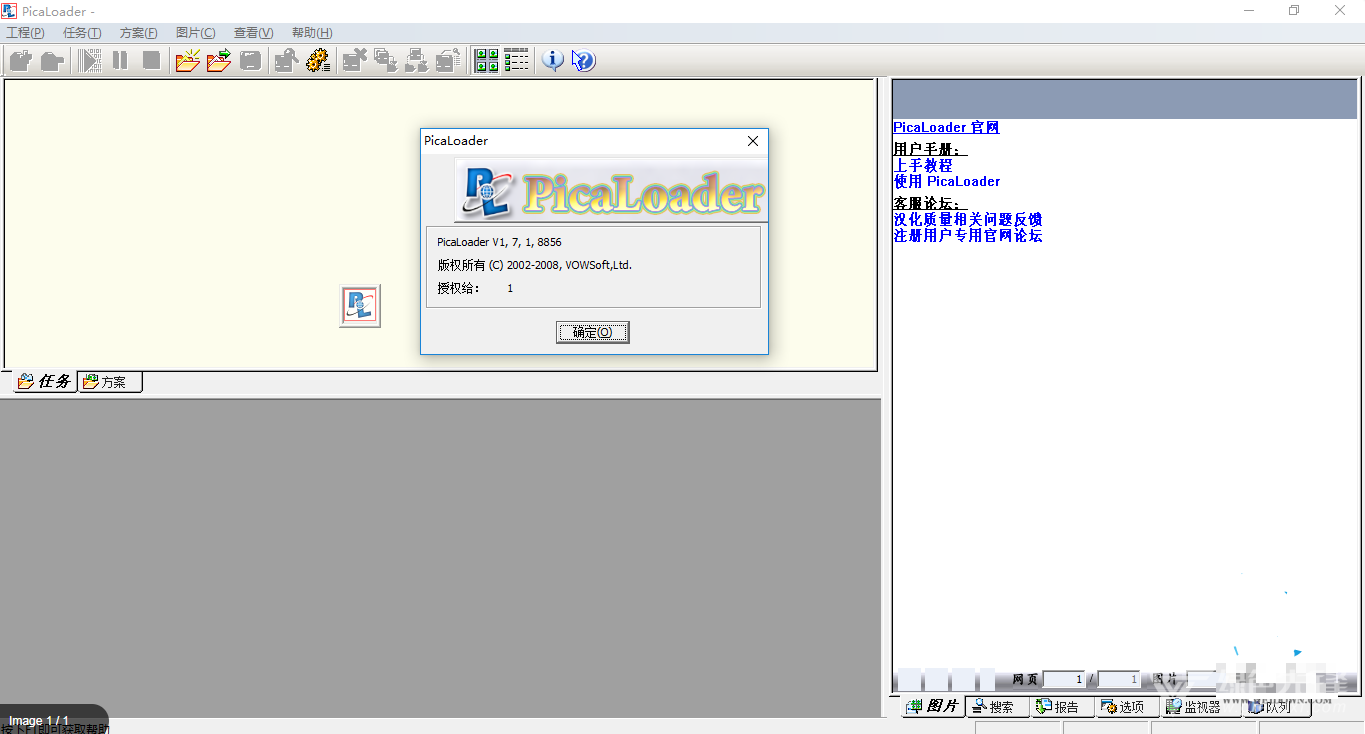Switch to the 队列 tab
1365x734 pixels.
(1276, 707)
